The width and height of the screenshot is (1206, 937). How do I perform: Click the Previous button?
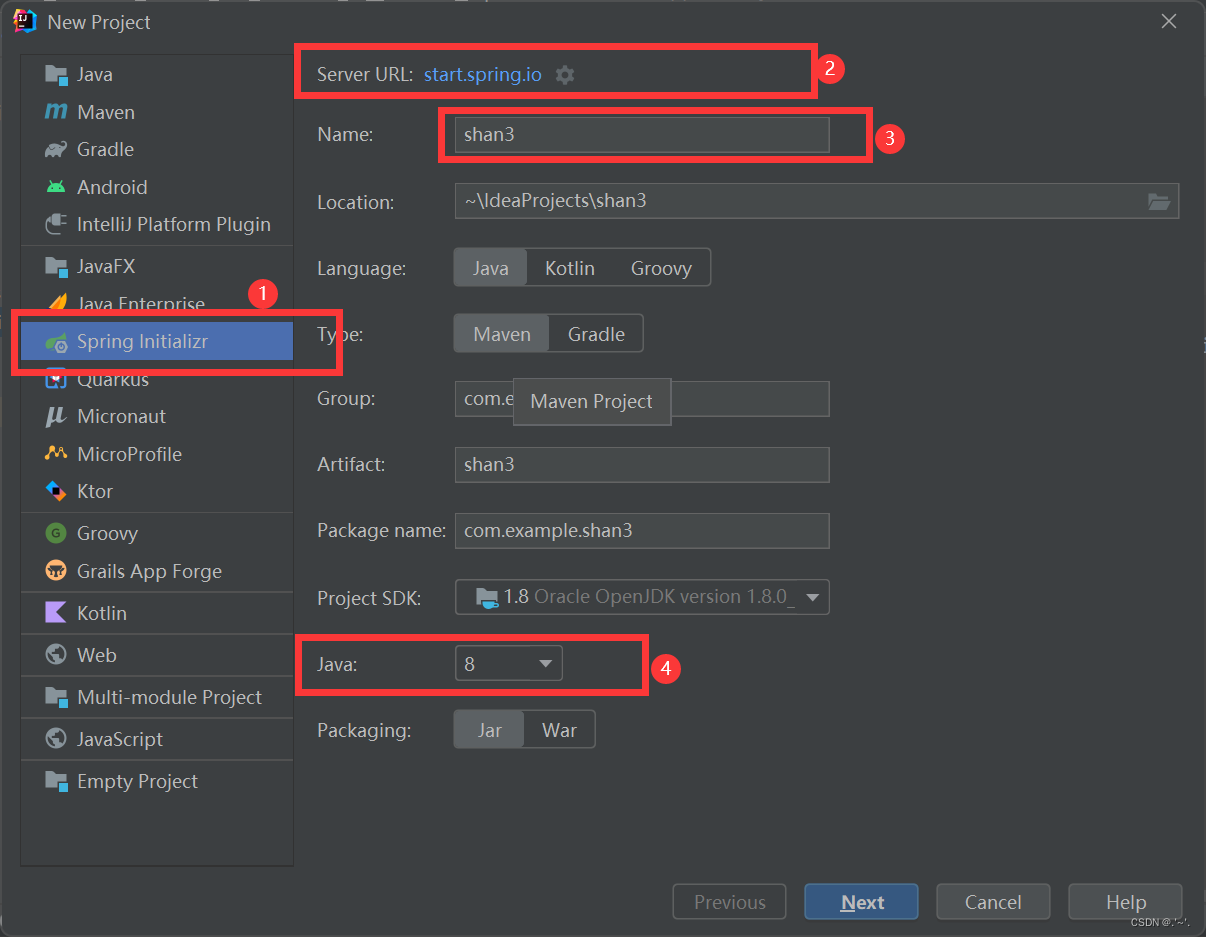click(729, 902)
